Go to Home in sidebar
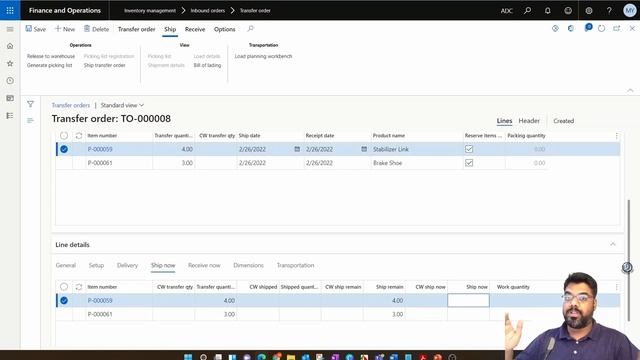This screenshot has width=640, height=360. [10, 46]
